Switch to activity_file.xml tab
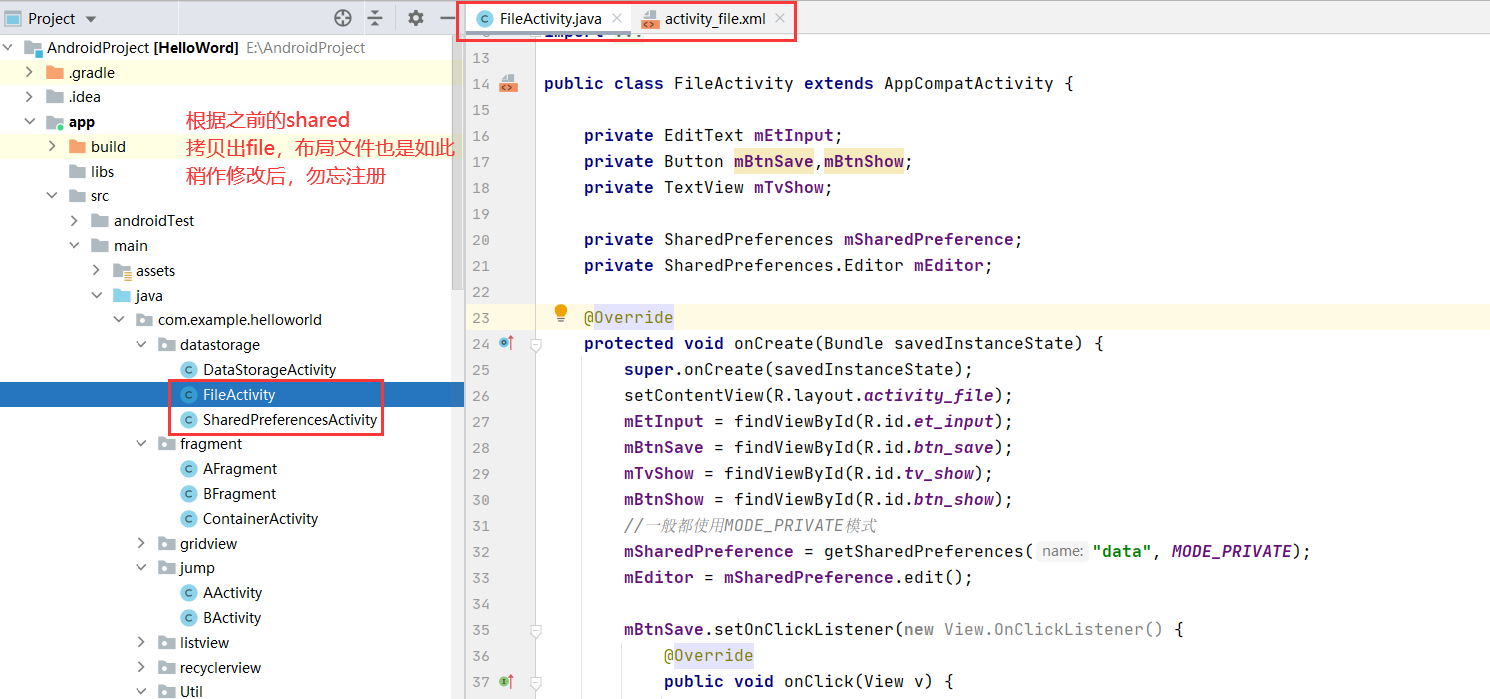The image size is (1490, 699). pos(714,19)
